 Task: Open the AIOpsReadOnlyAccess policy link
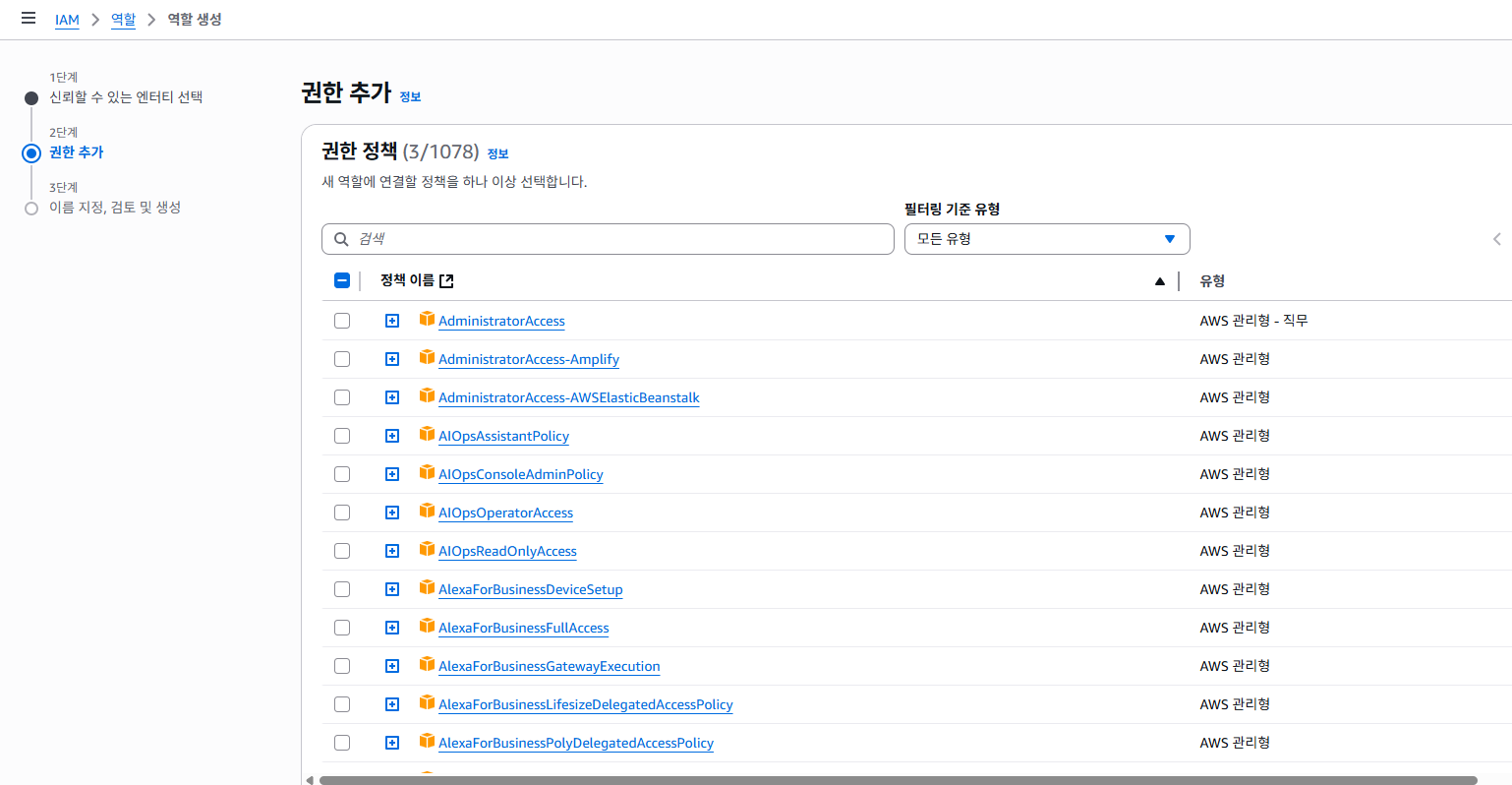coord(507,551)
